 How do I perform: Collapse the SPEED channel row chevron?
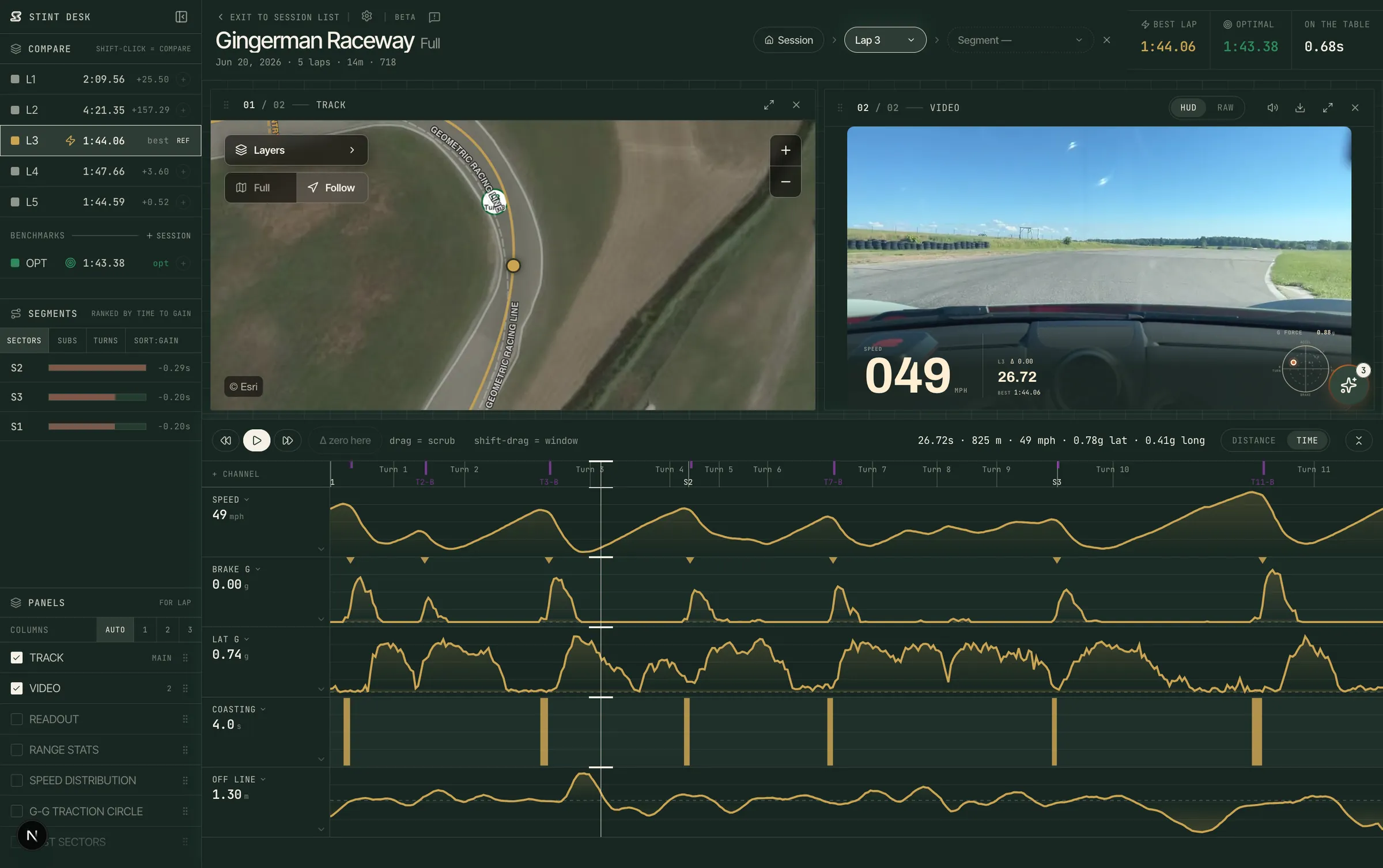point(321,549)
